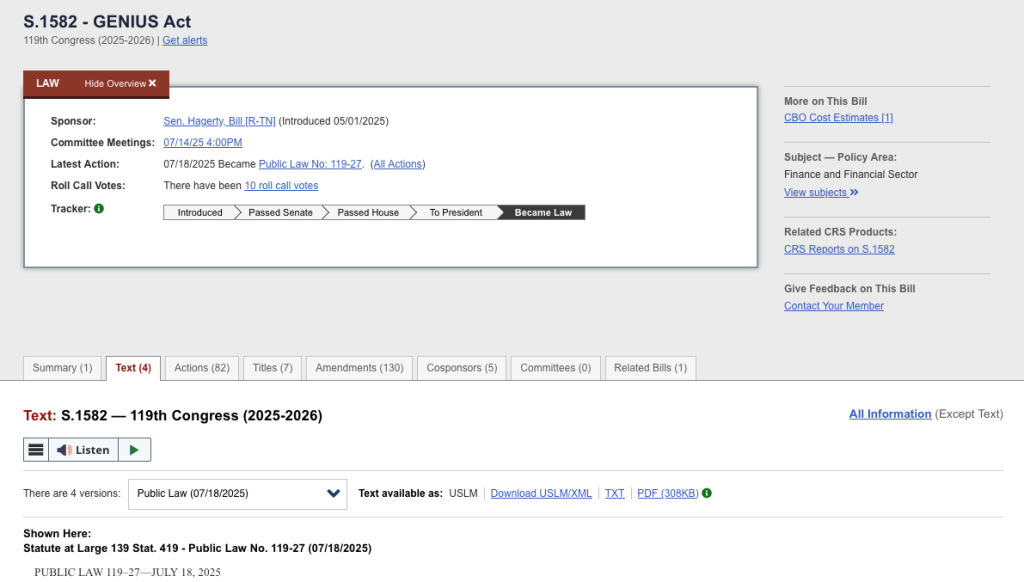Open Sen. Hagerty, Bill sponsor link
Screen dimensions: 1024x582
click(x=219, y=121)
